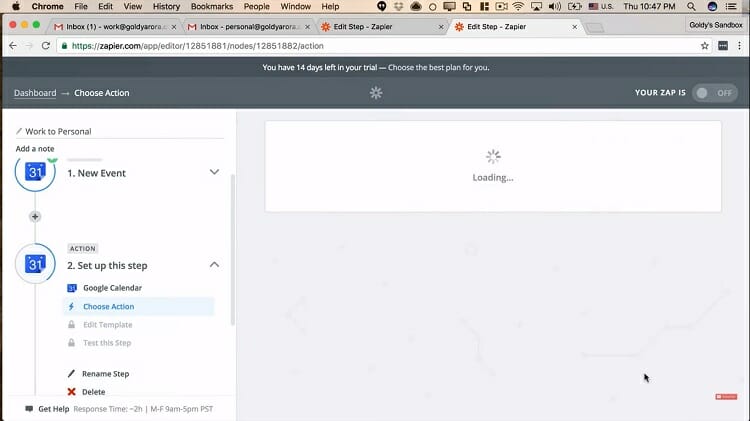This screenshot has width=750, height=421.
Task: Click the Wi-Fi status icon
Action: point(518,6)
